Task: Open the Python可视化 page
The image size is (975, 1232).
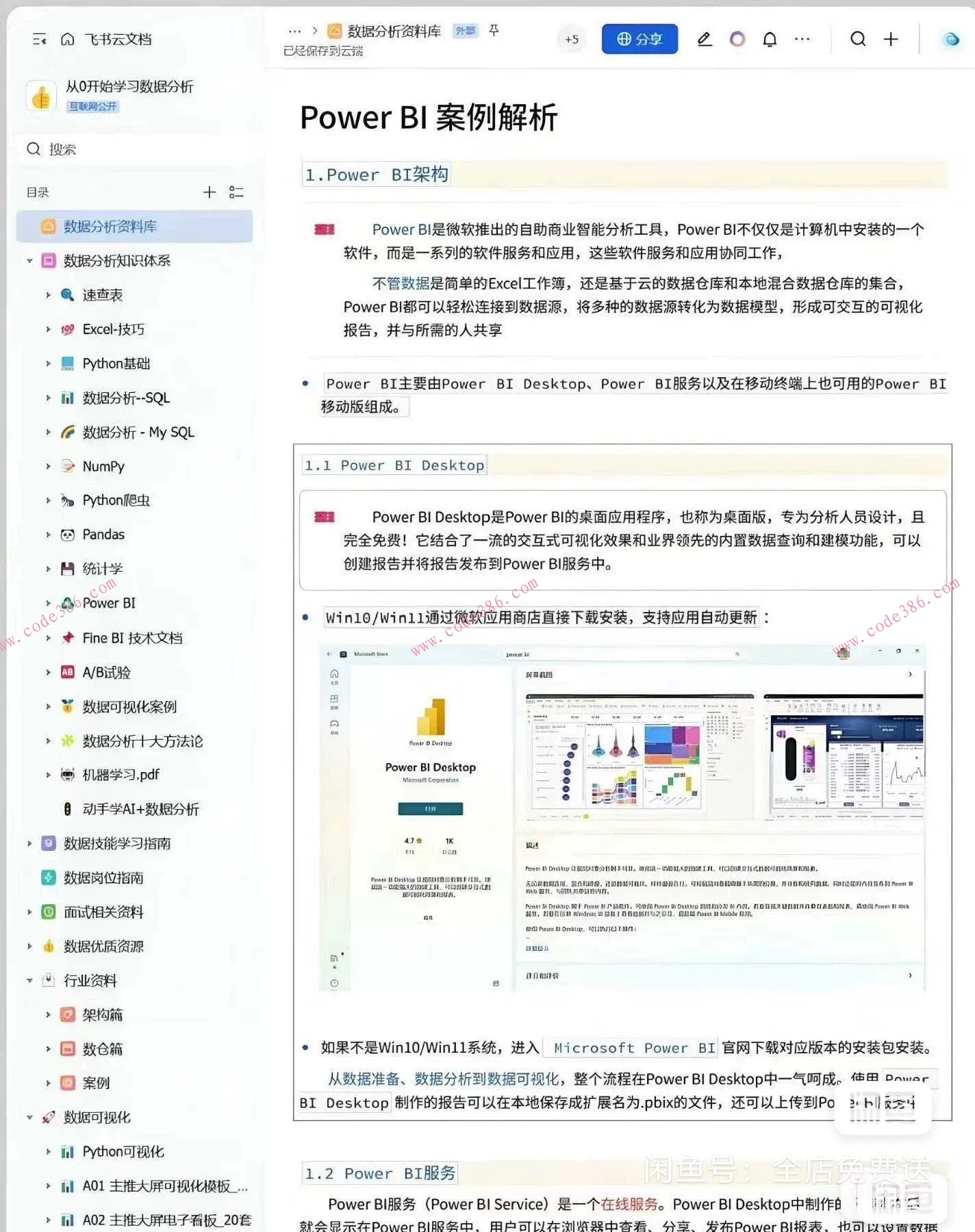Action: [x=123, y=1151]
